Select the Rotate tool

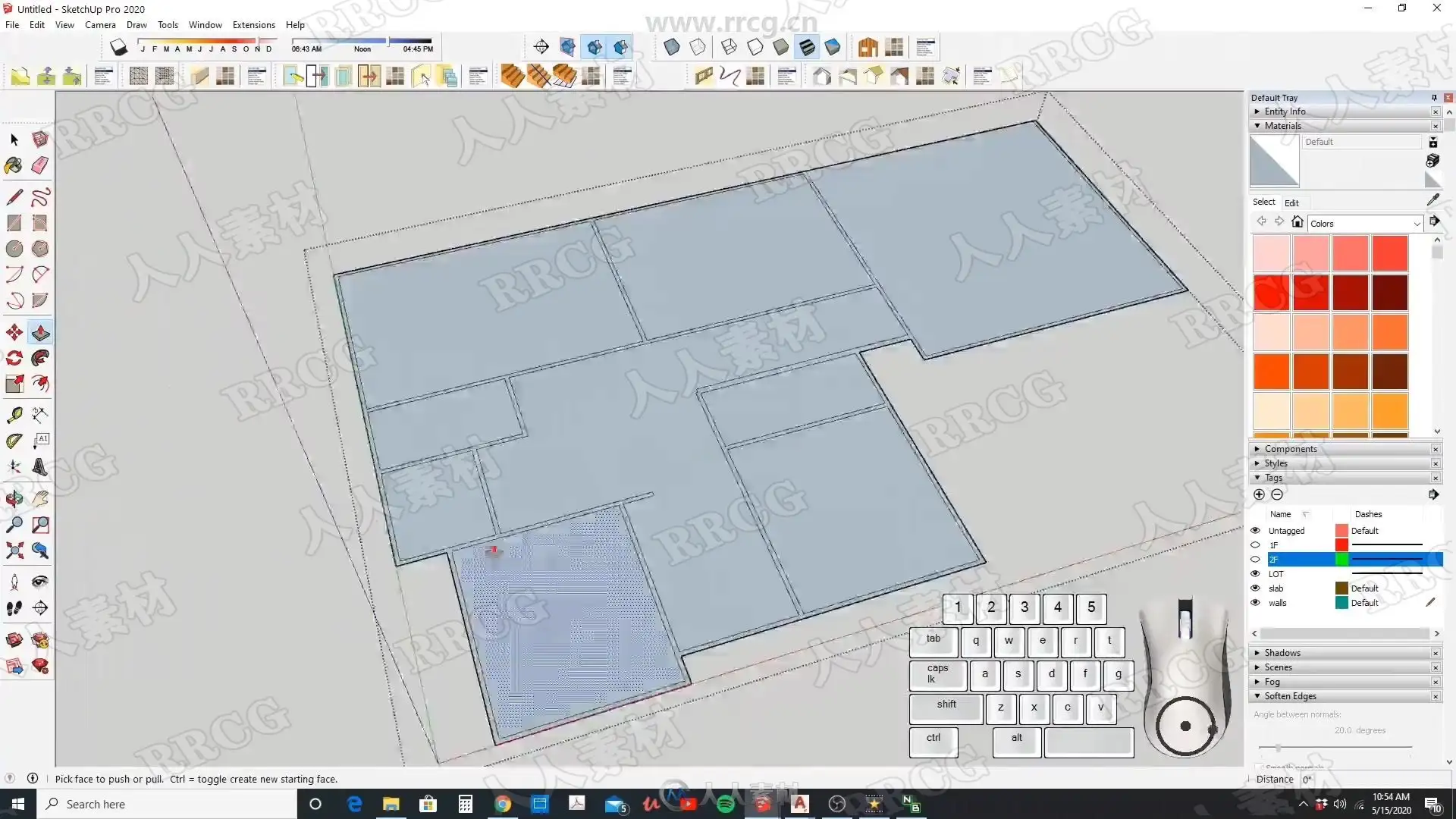(x=14, y=358)
